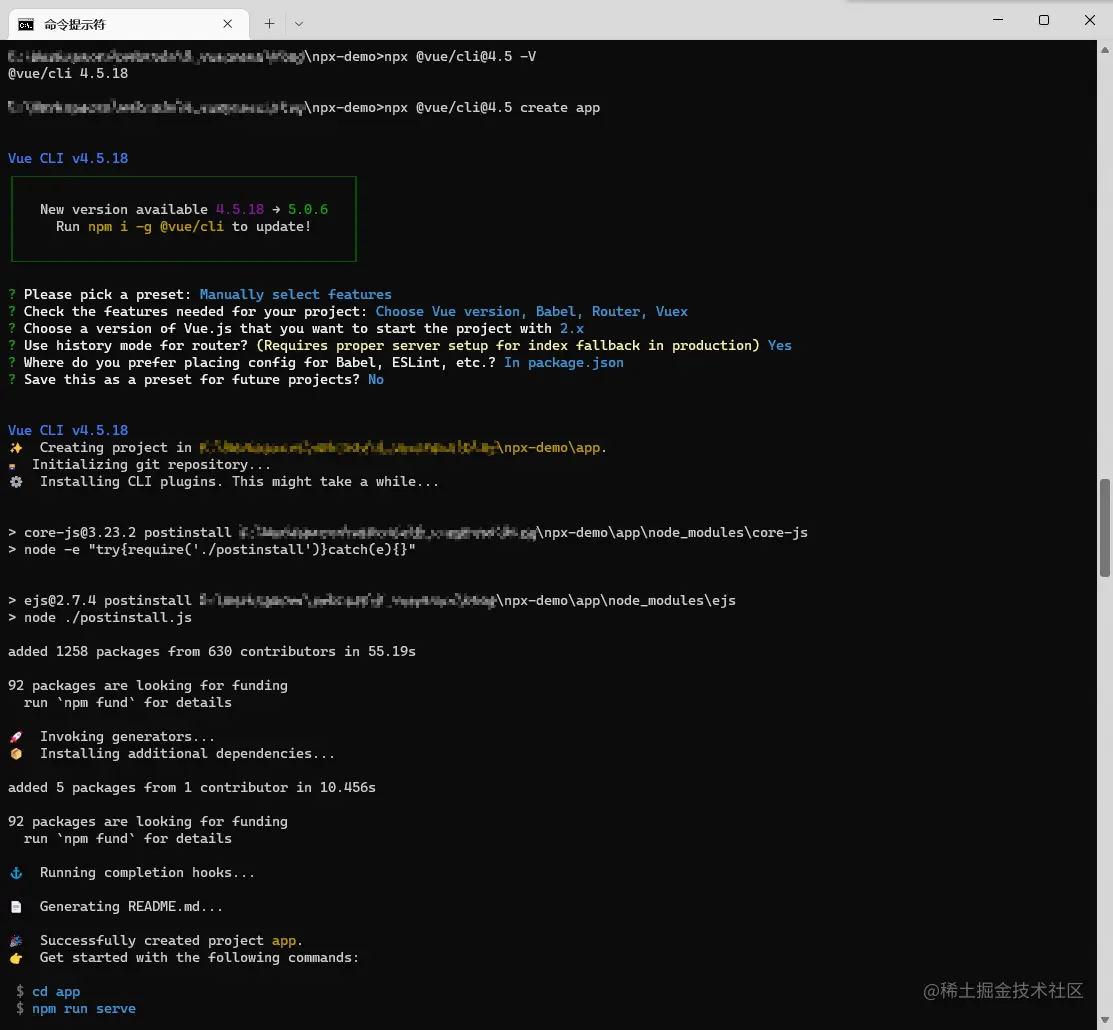Select the 命令提示符 terminal tab

(128, 24)
